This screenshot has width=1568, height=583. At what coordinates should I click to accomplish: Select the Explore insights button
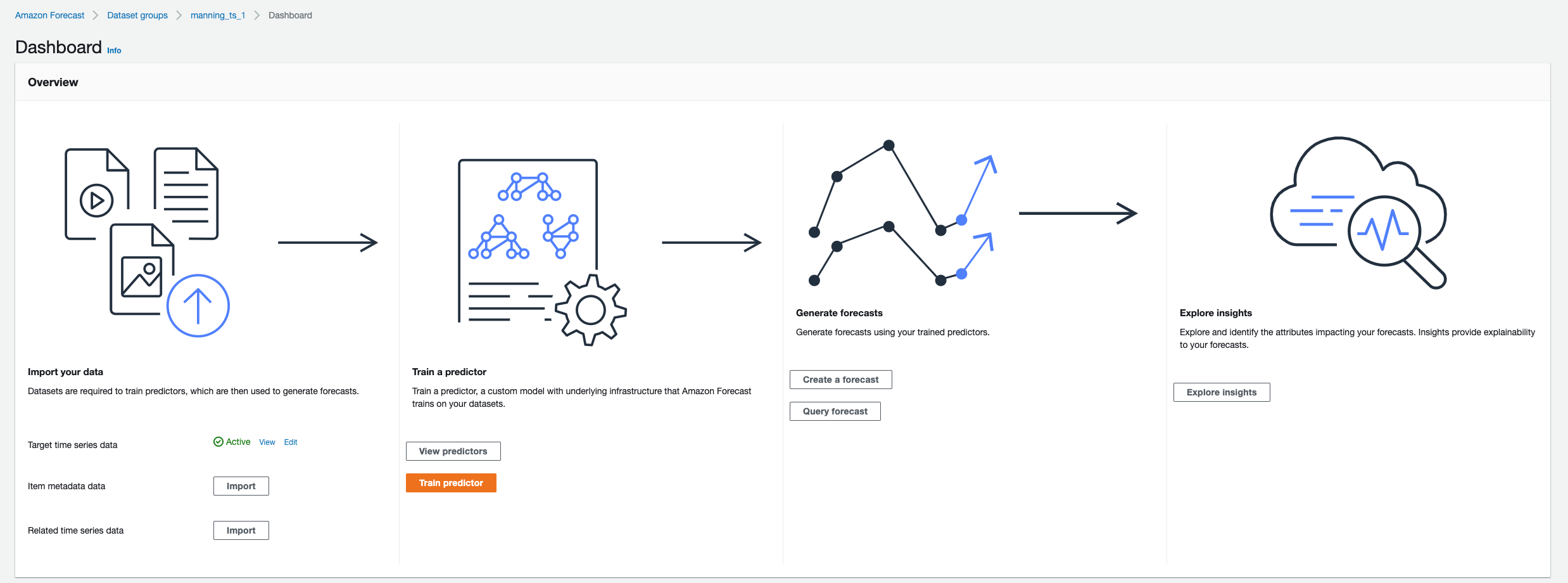(x=1221, y=392)
